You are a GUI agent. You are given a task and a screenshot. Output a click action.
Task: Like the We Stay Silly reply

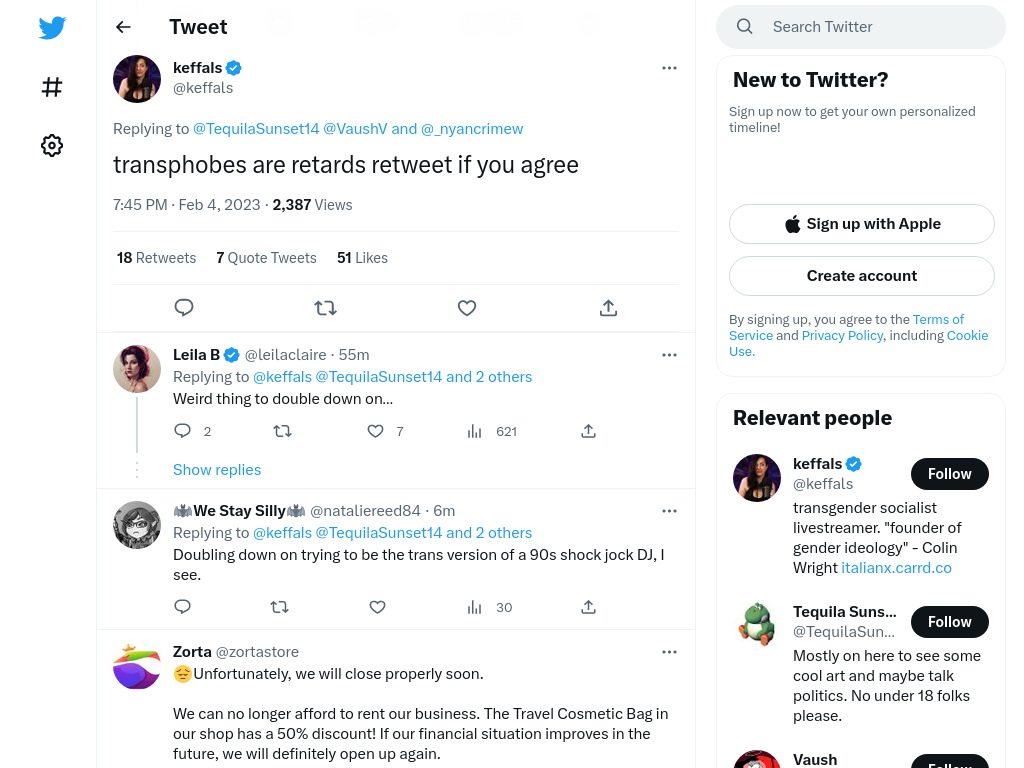pos(377,607)
